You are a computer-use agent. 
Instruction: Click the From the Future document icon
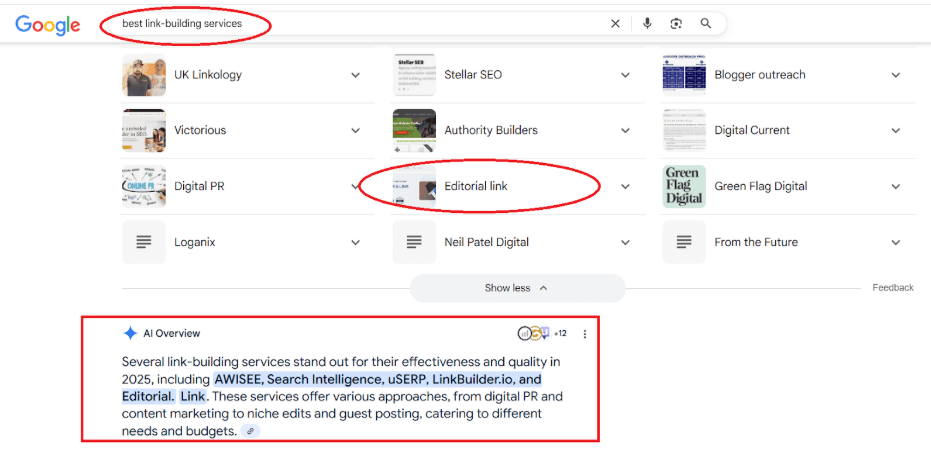click(x=684, y=242)
